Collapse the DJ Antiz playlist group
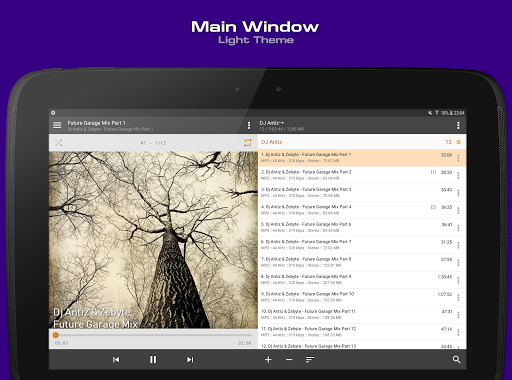This screenshot has height=380, width=512. 458,142
